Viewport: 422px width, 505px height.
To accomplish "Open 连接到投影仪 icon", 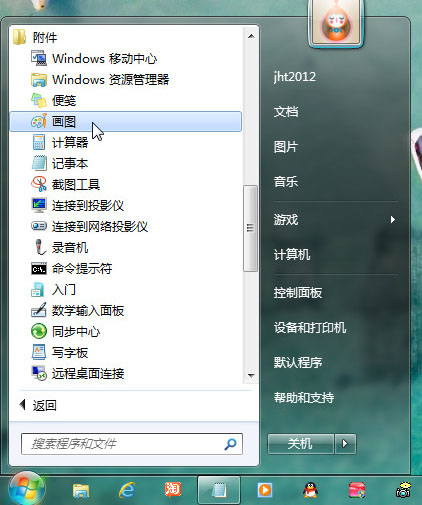I will pos(39,205).
